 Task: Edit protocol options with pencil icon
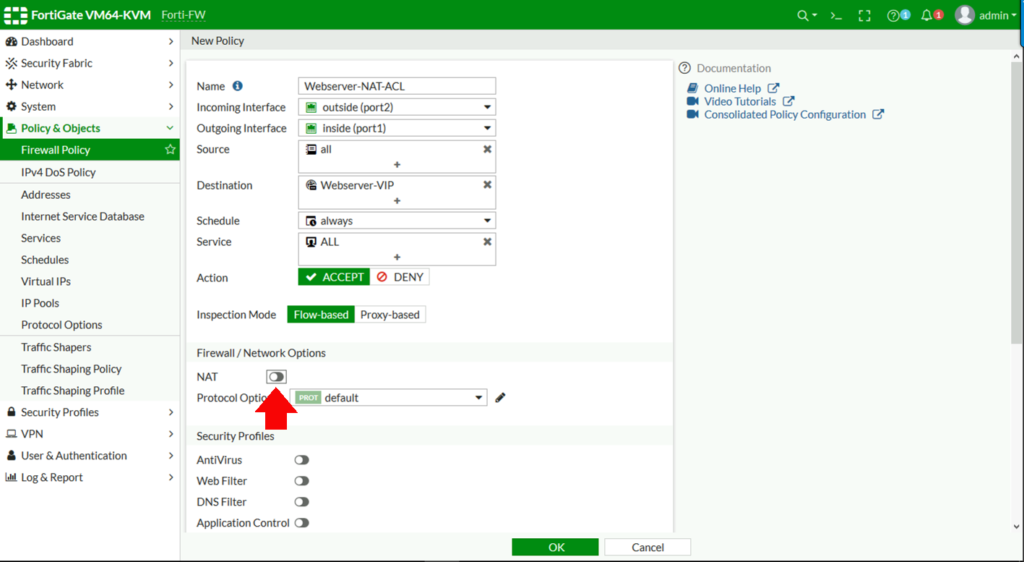point(500,398)
